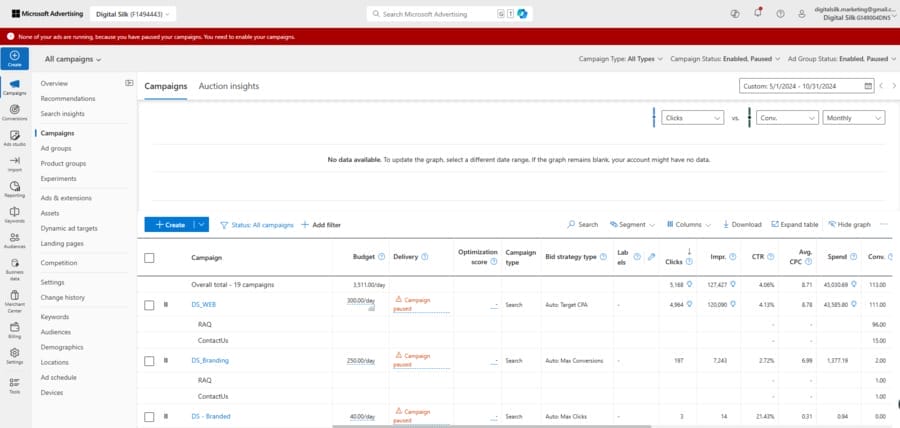Screen dimensions: 900x428
Task: Click the DS_Branding campaign link
Action: click(210, 360)
